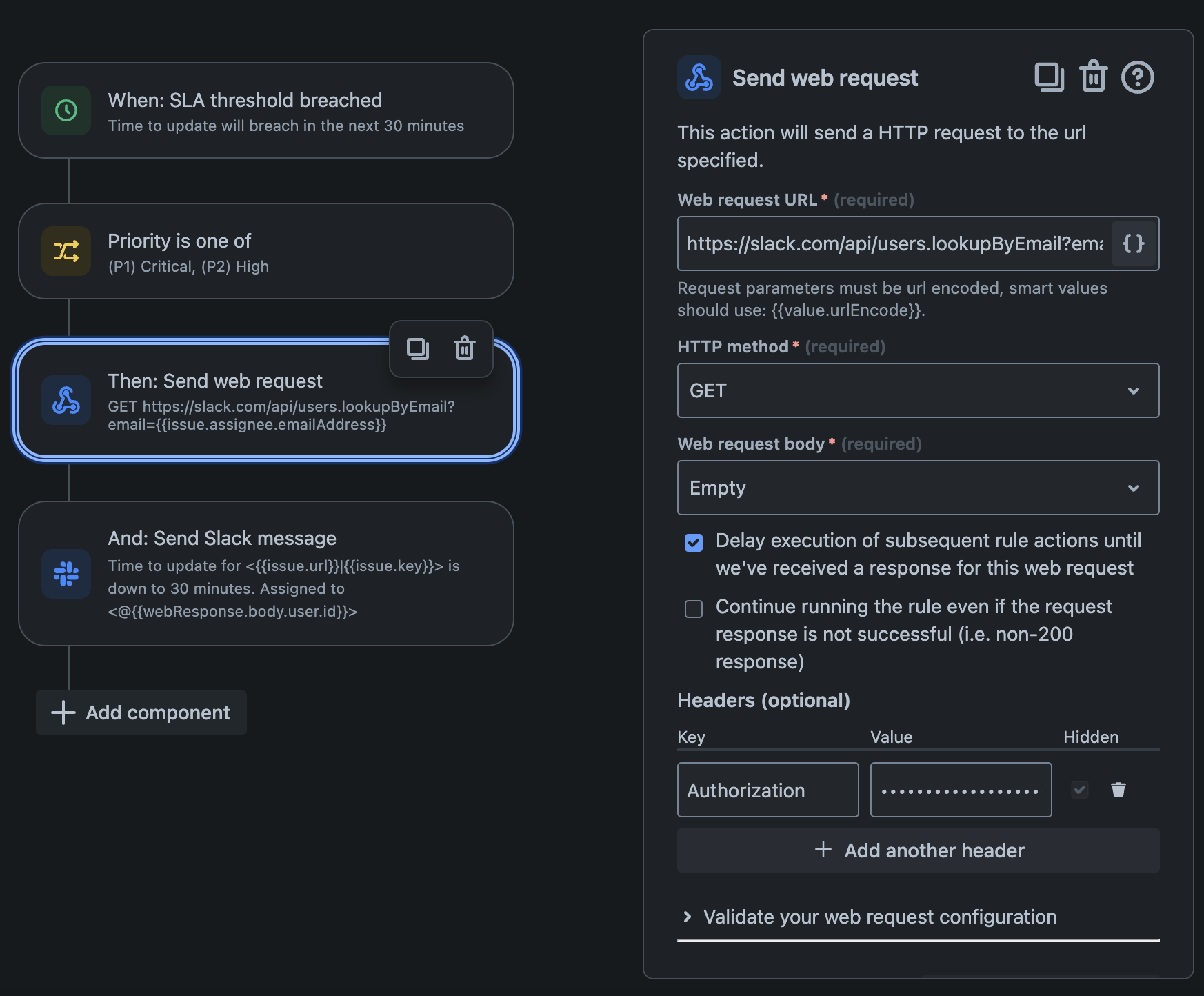Click Add another header button
Image resolution: width=1204 pixels, height=996 pixels.
(x=919, y=850)
